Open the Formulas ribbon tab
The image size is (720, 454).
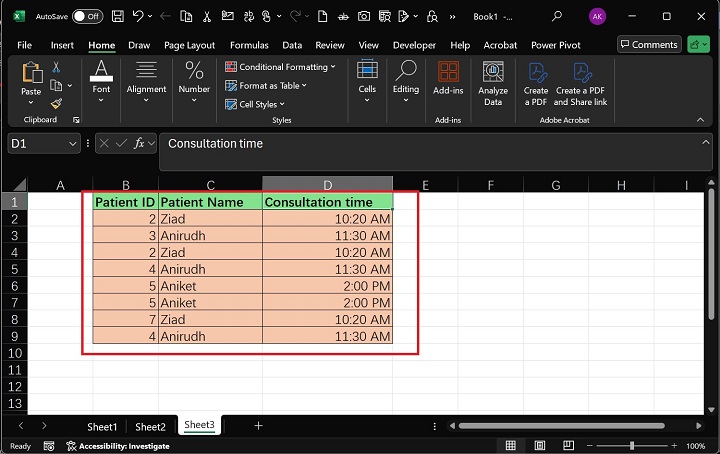(248, 45)
